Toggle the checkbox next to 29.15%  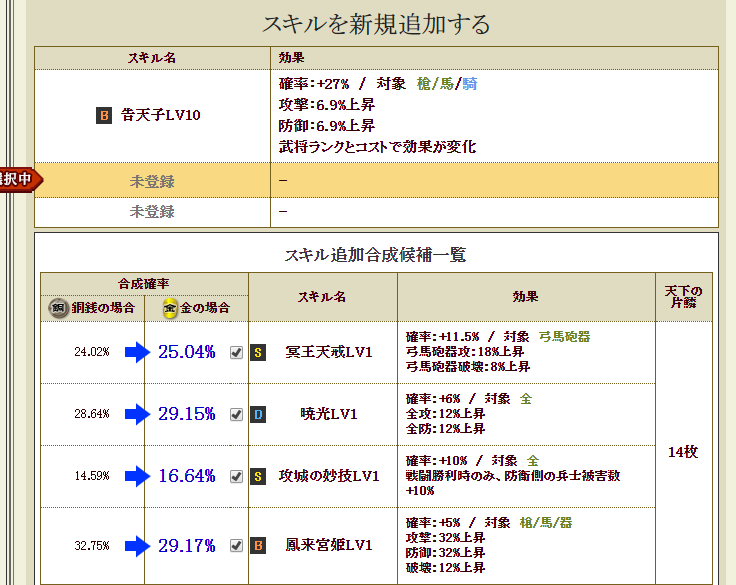tap(237, 414)
